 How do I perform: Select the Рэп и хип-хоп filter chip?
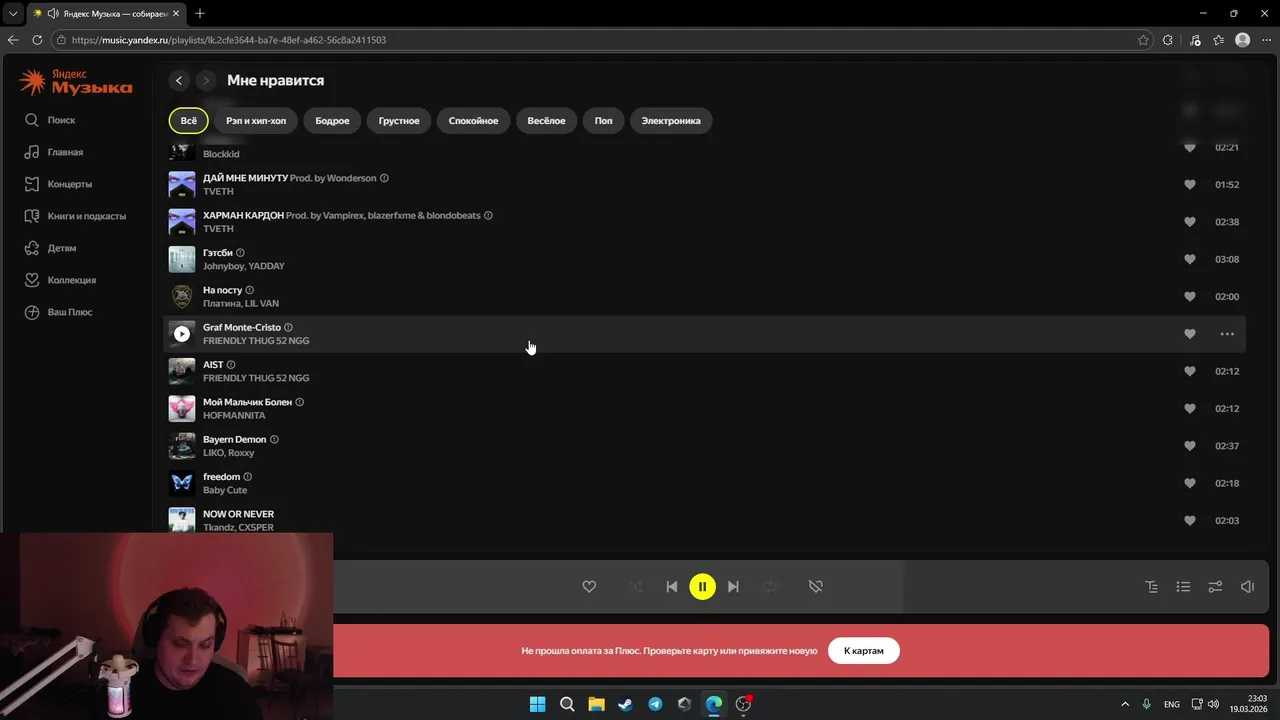(256, 121)
